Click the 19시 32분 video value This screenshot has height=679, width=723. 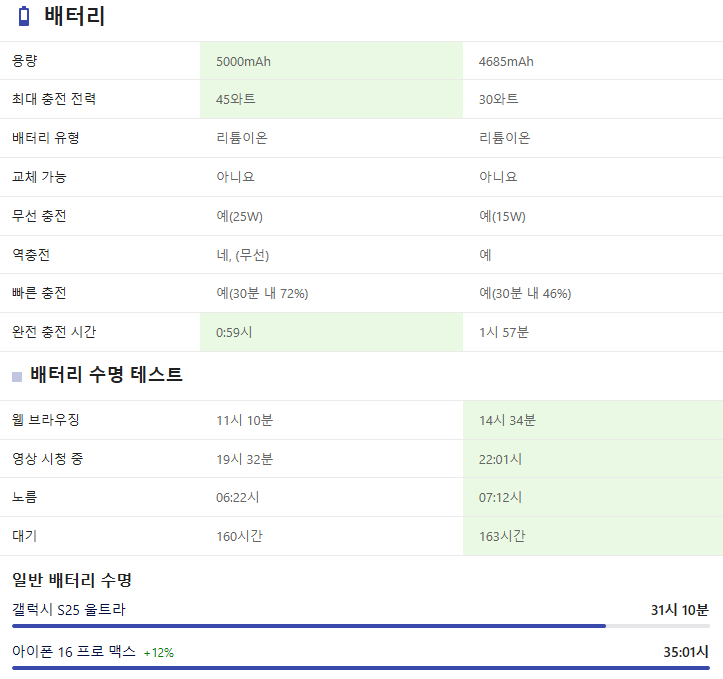point(244,459)
